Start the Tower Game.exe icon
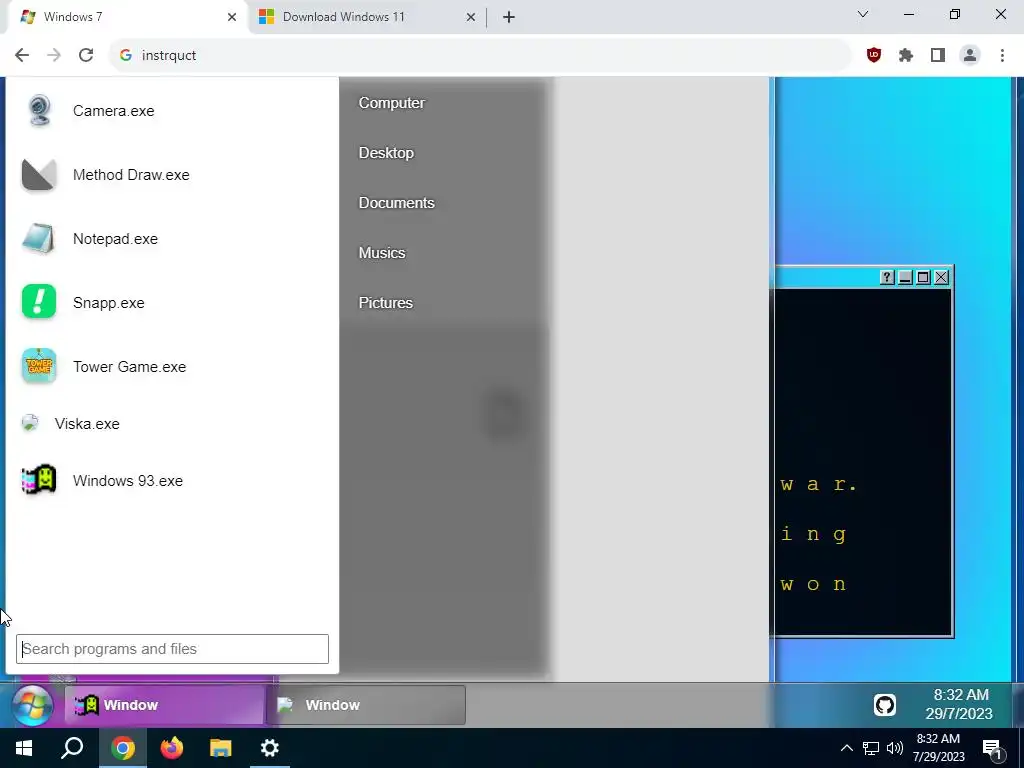The height and width of the screenshot is (768, 1024). pyautogui.click(x=39, y=366)
